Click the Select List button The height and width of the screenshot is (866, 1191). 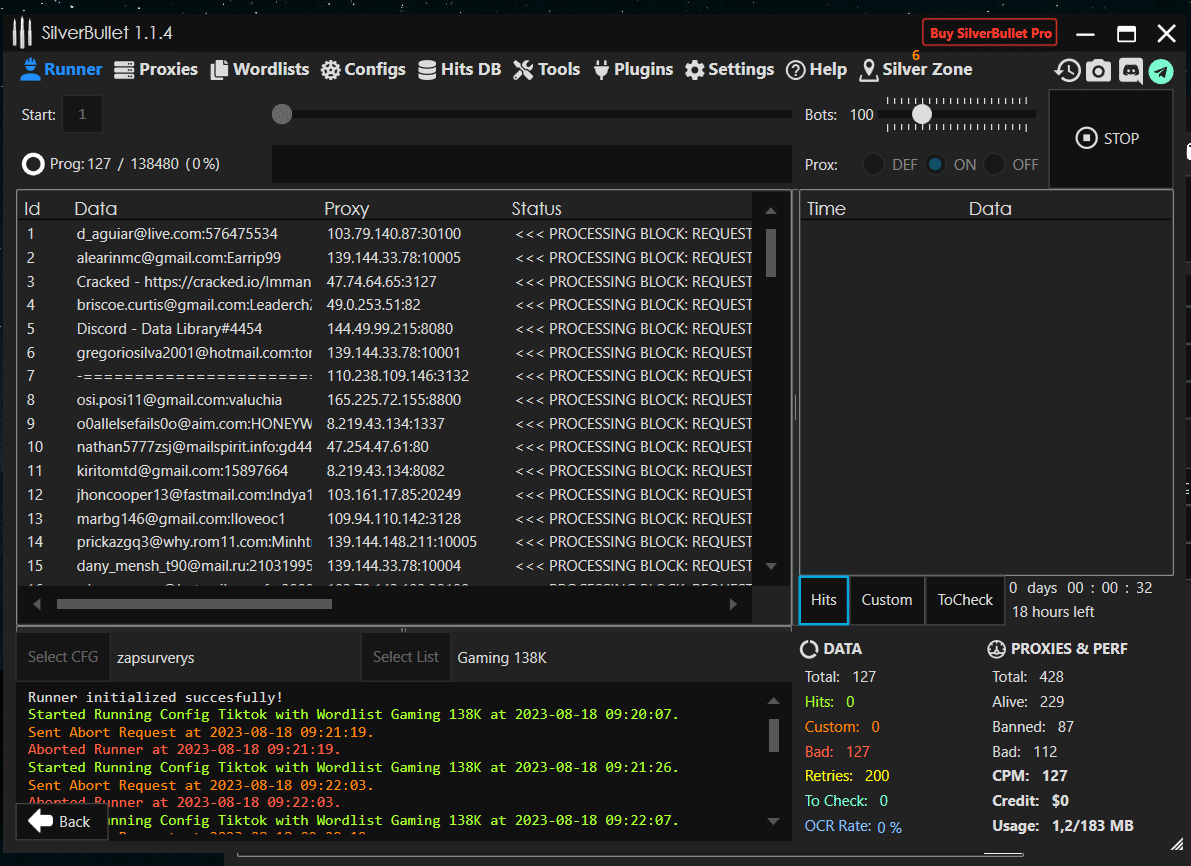coord(406,657)
